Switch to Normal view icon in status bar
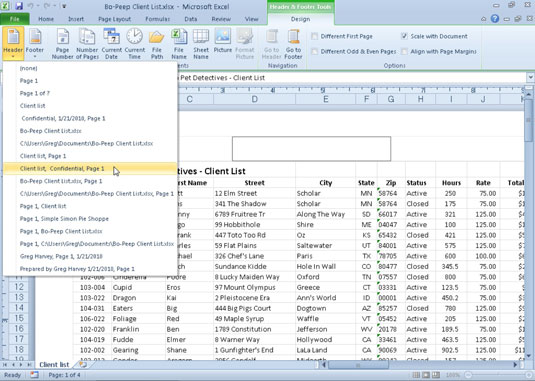Viewport: 535px width, 381px height. (x=416, y=375)
